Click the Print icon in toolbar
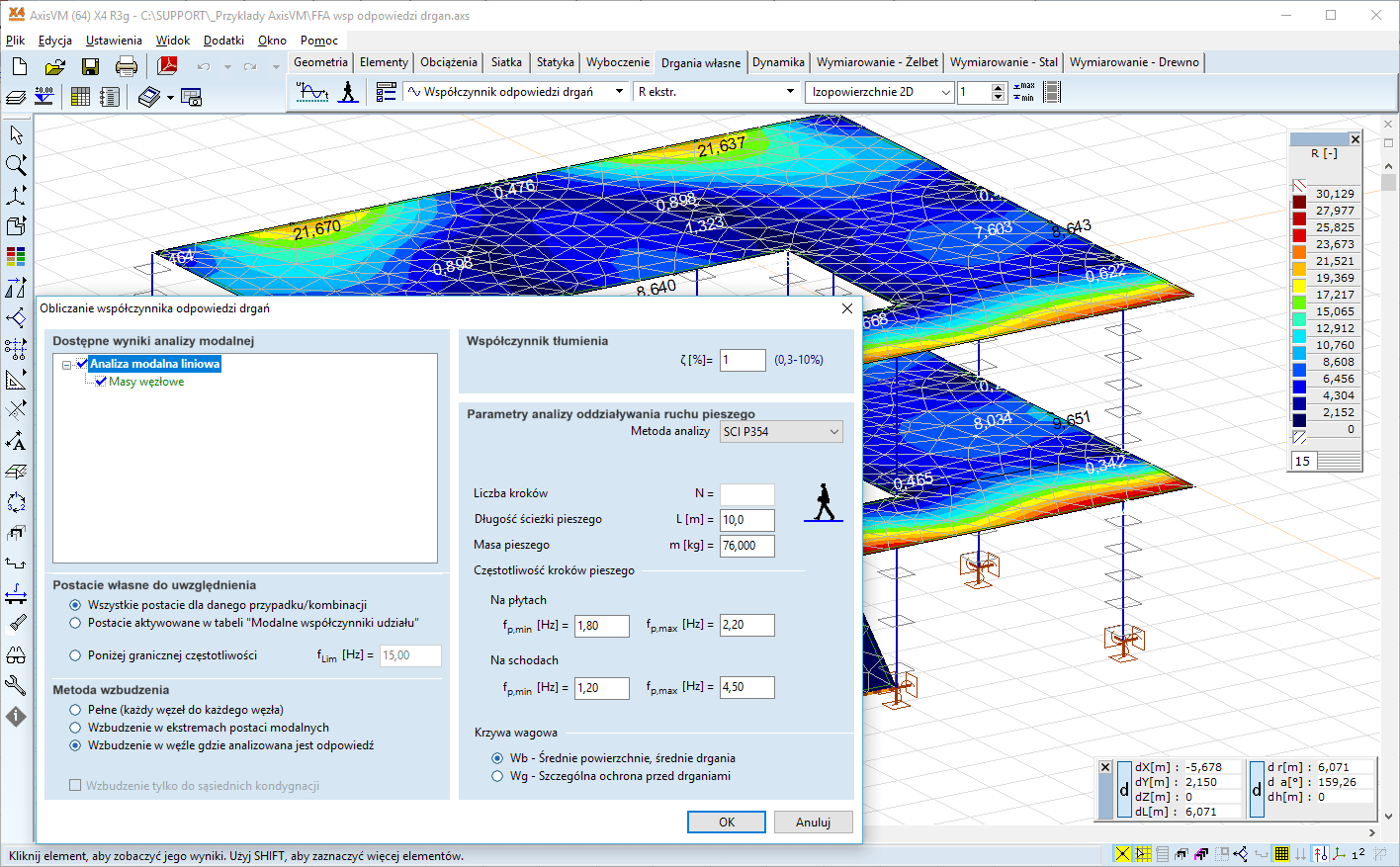 coord(127,66)
